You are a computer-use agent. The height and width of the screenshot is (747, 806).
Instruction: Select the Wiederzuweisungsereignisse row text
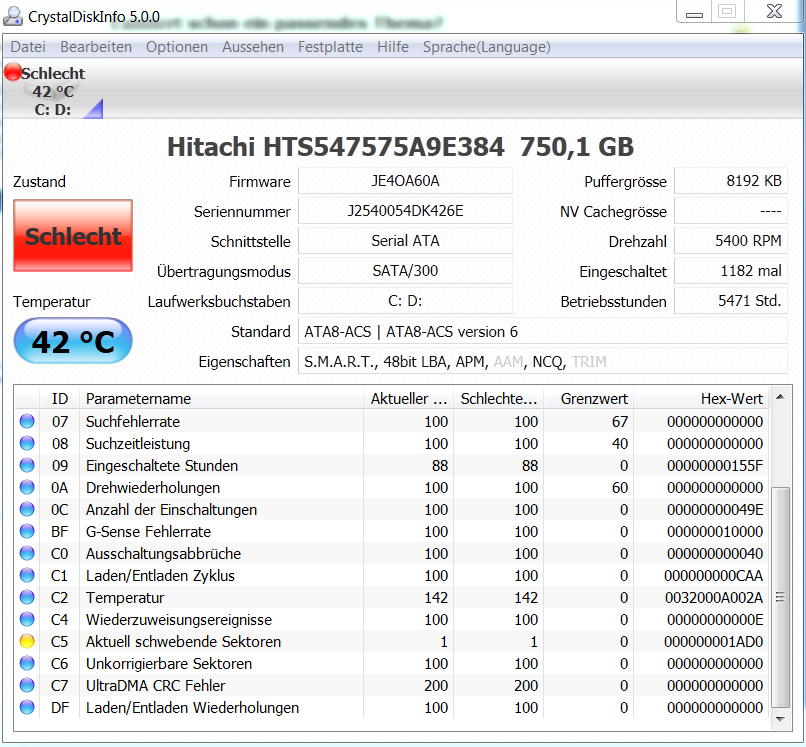178,620
